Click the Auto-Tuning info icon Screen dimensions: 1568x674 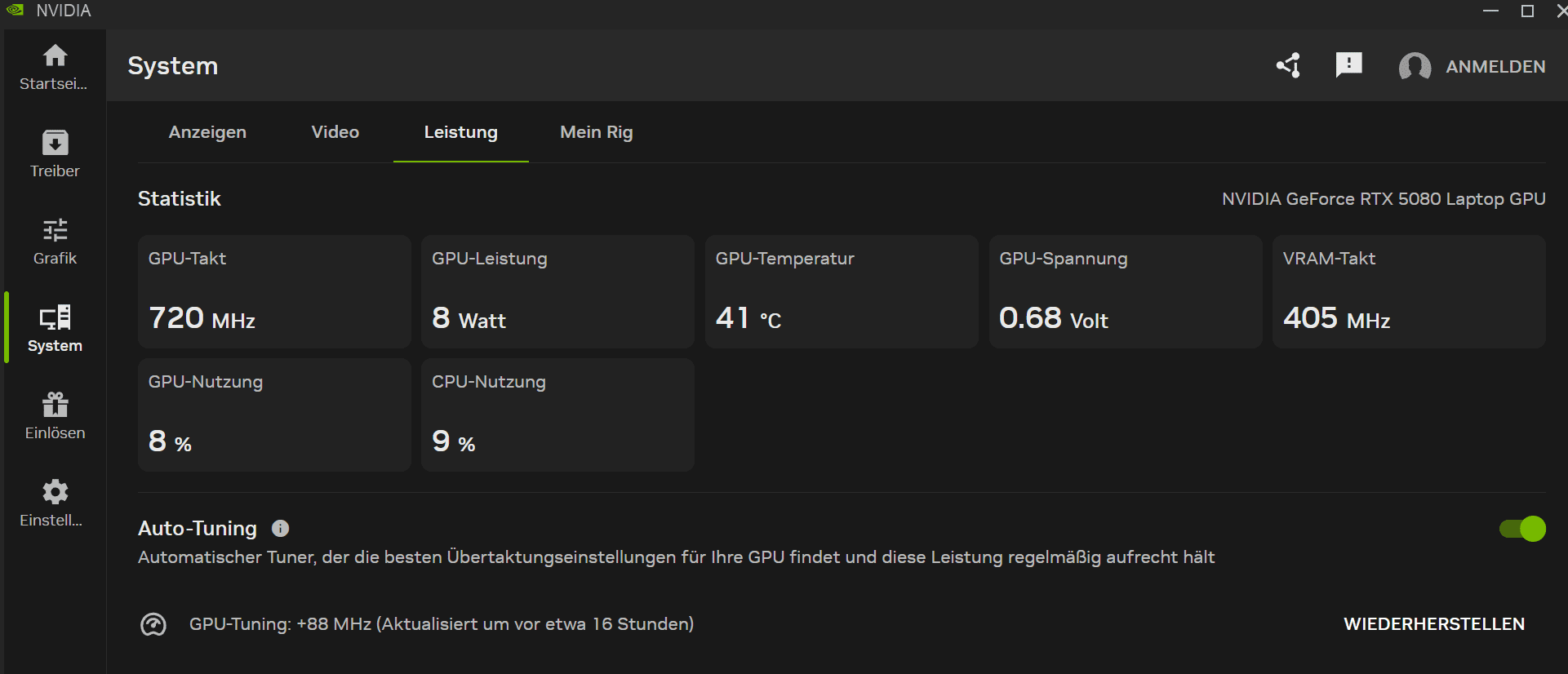click(x=280, y=529)
